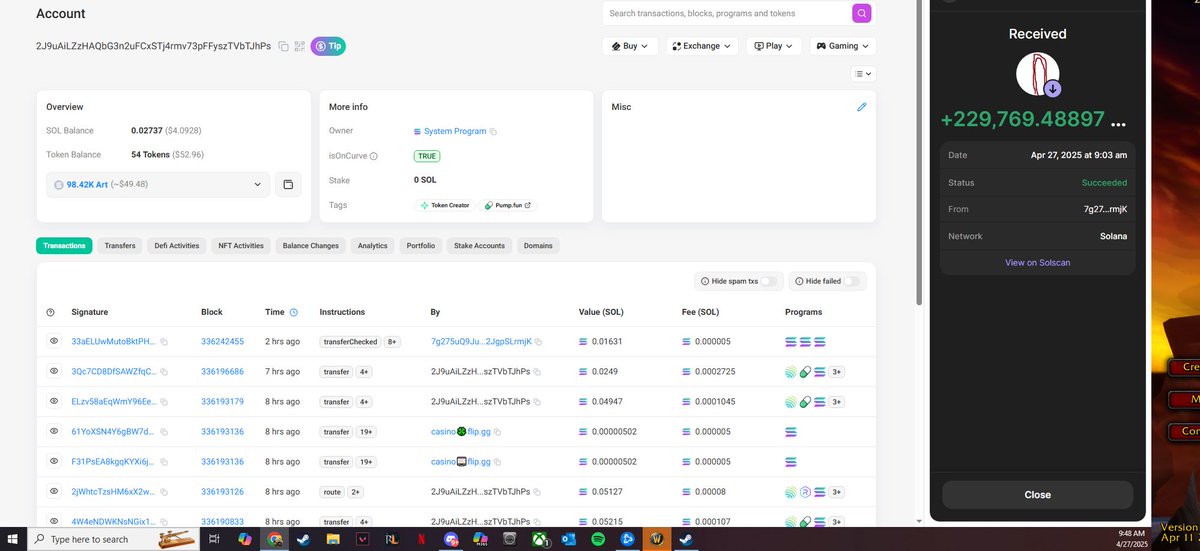Copy the 7g275uQ9Ju signer address
Screen dimensions: 1200x551
[538, 342]
